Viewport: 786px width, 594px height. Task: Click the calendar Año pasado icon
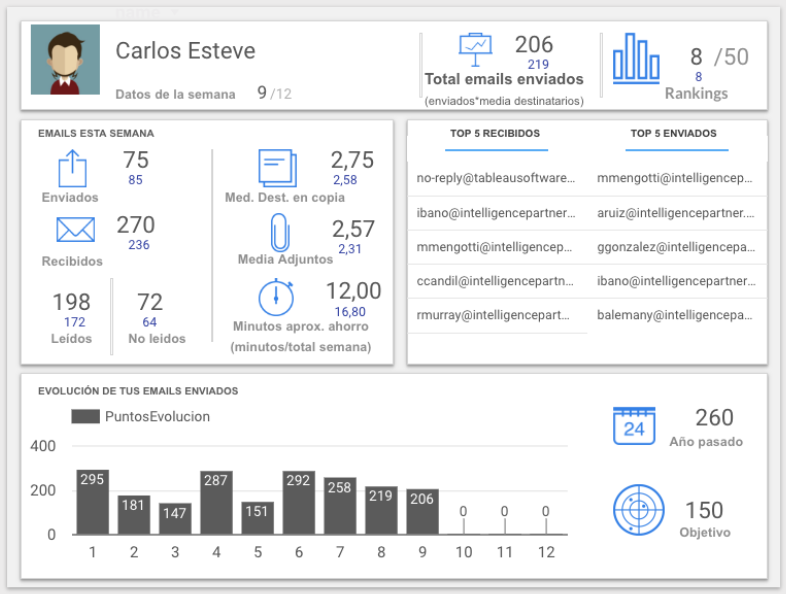coord(633,425)
